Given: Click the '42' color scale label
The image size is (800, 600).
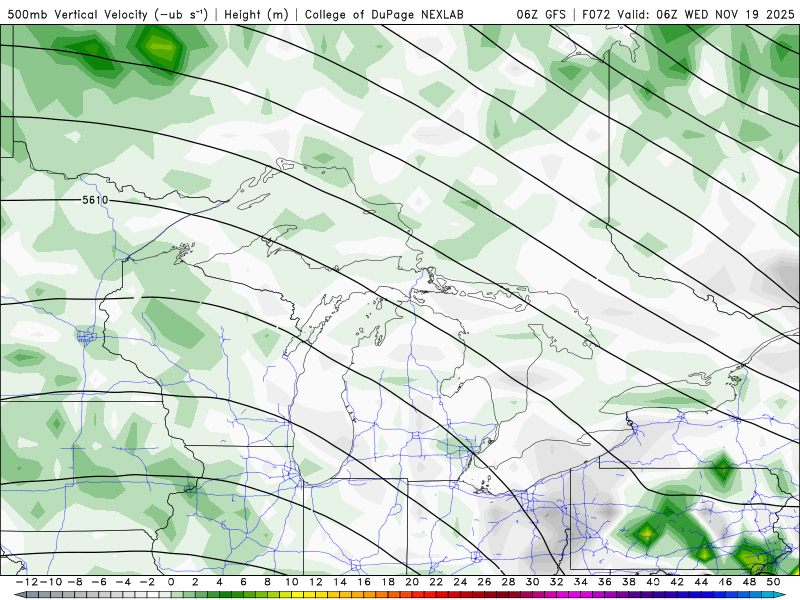Looking at the screenshot, I should [677, 582].
